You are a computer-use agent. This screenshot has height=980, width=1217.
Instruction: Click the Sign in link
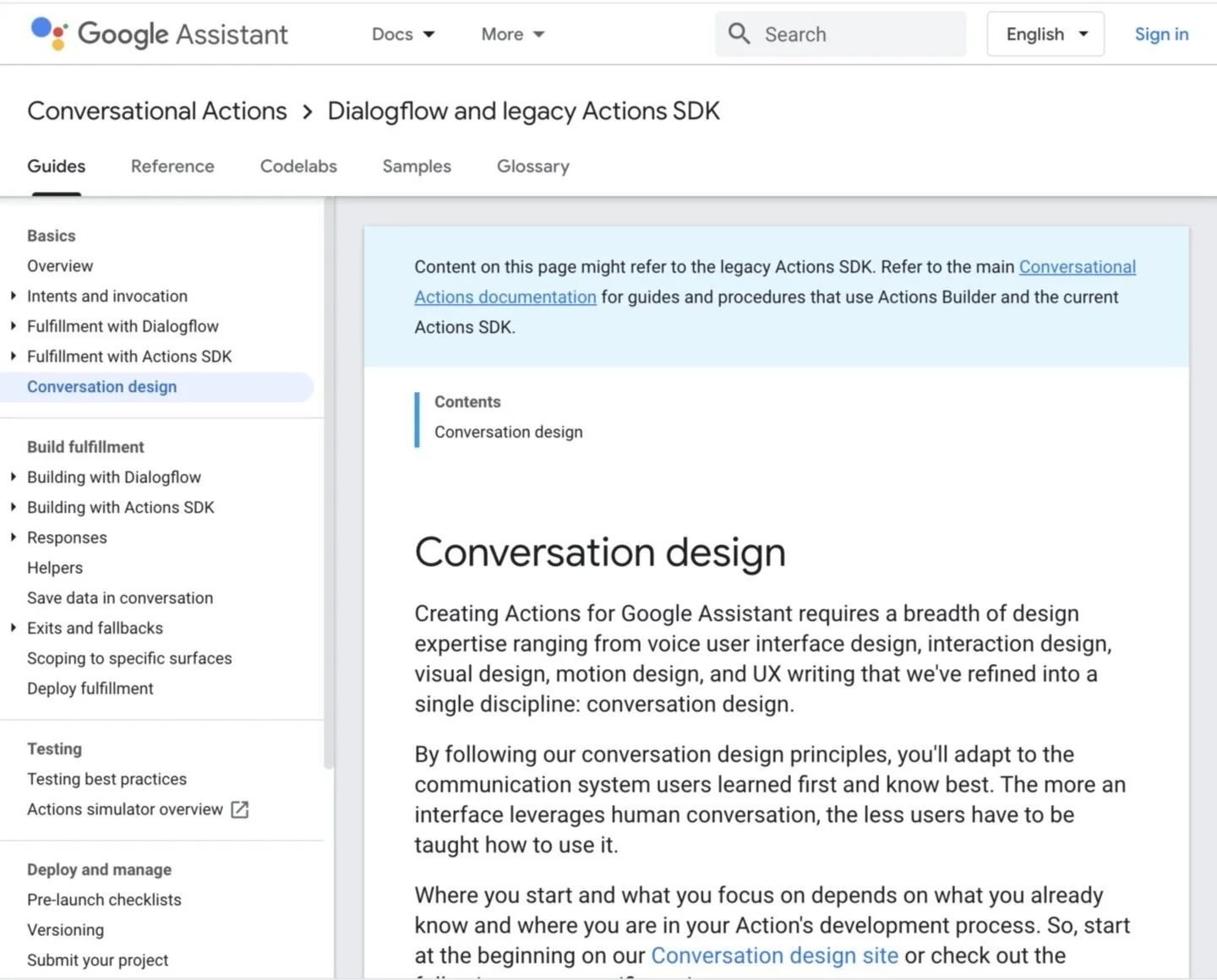pos(1161,34)
